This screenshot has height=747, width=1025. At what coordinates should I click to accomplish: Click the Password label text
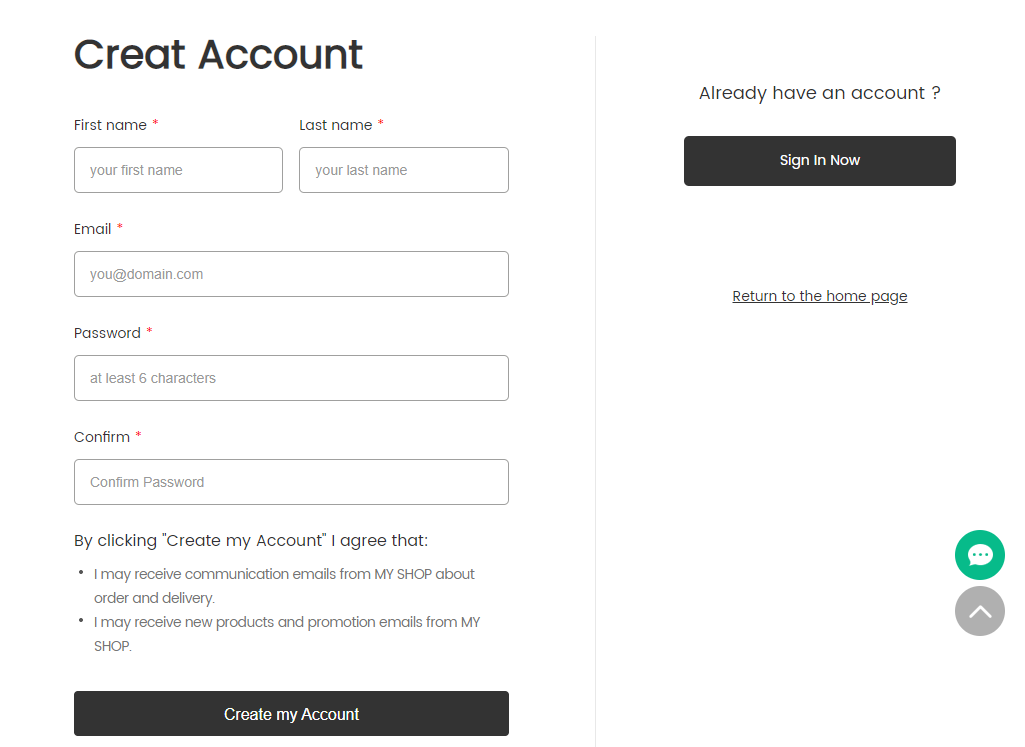coord(107,333)
